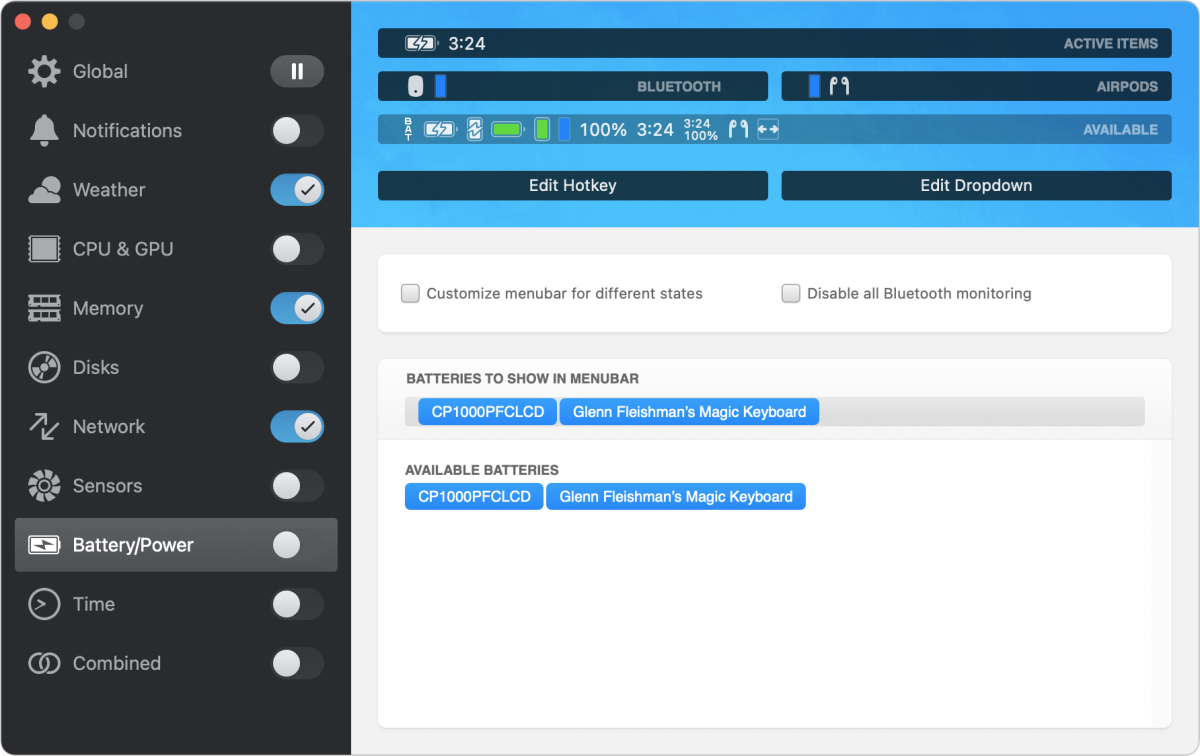Click the large 3:24 item in Available bar

[655, 130]
